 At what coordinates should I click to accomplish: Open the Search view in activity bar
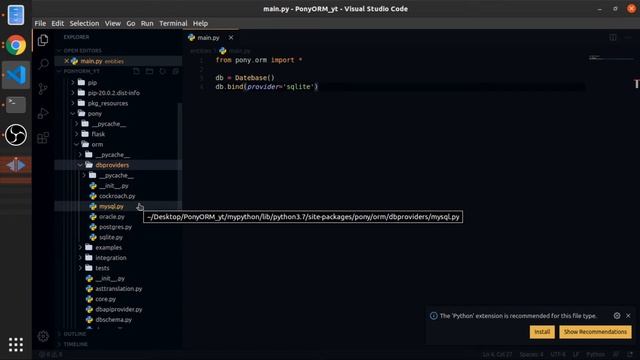(x=43, y=64)
